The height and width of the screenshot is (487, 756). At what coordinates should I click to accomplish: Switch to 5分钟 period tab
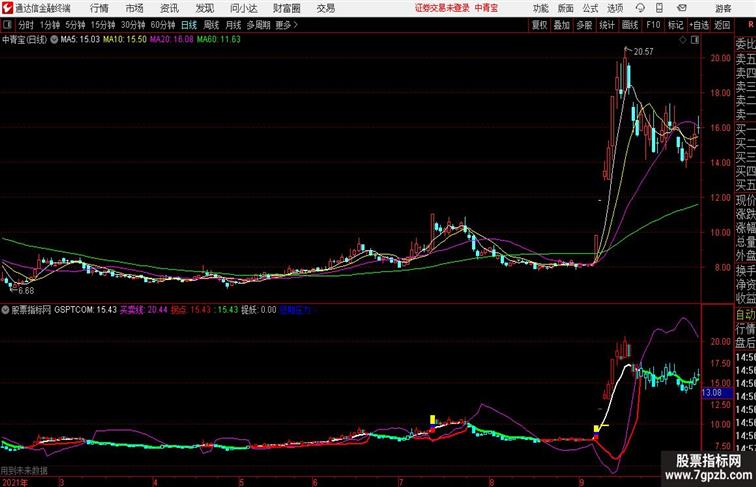coord(75,25)
